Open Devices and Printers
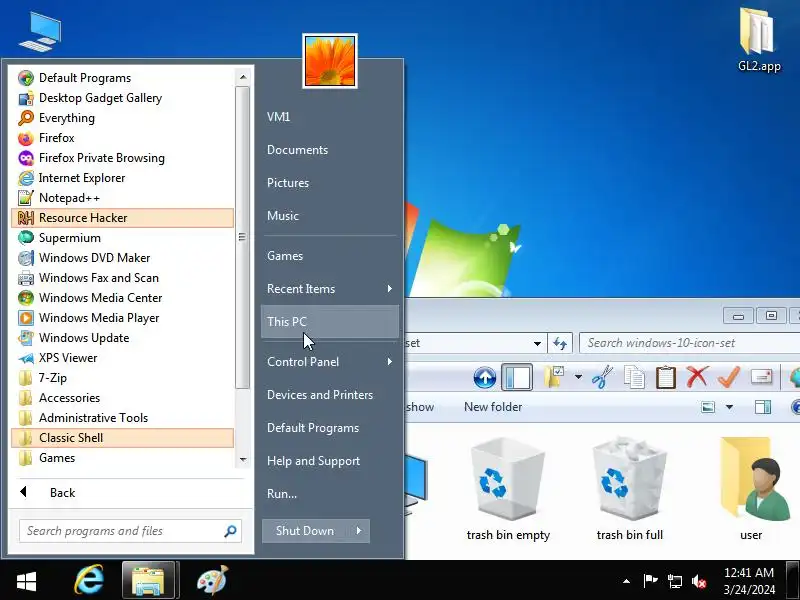 (x=330, y=395)
